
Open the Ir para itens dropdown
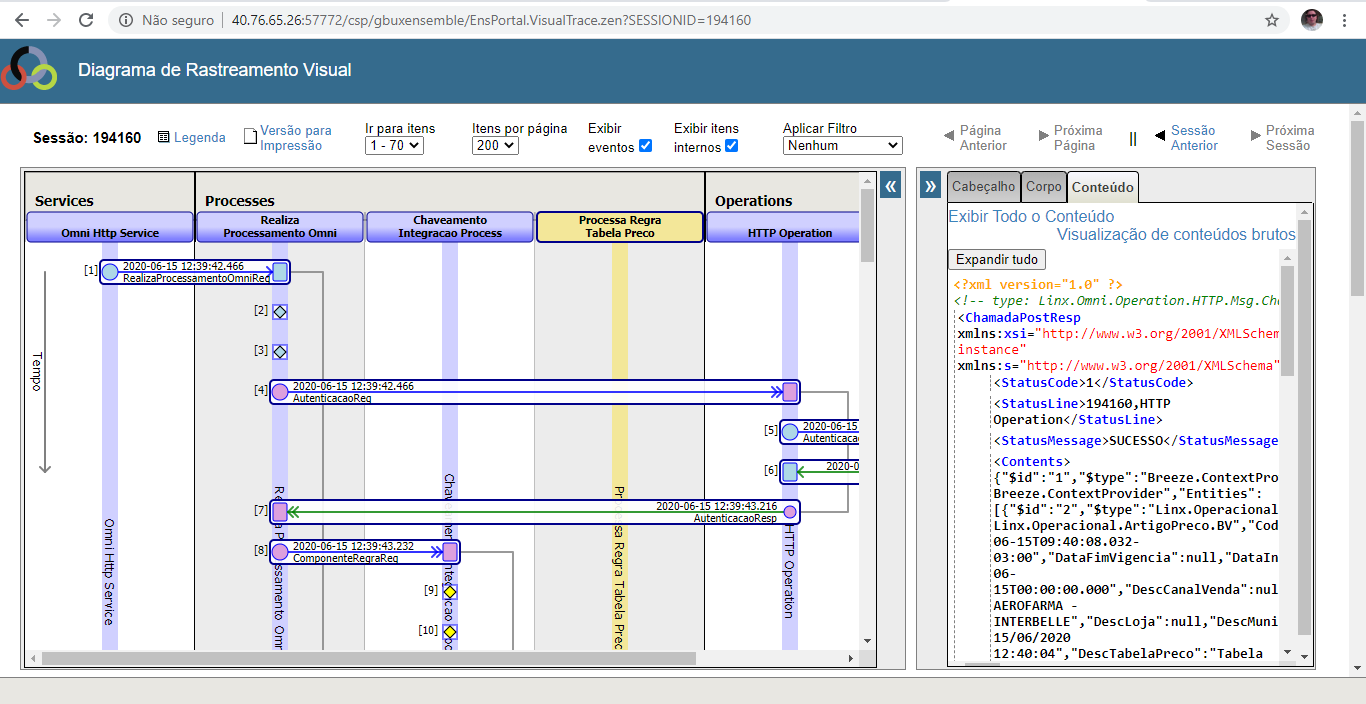[x=394, y=146]
